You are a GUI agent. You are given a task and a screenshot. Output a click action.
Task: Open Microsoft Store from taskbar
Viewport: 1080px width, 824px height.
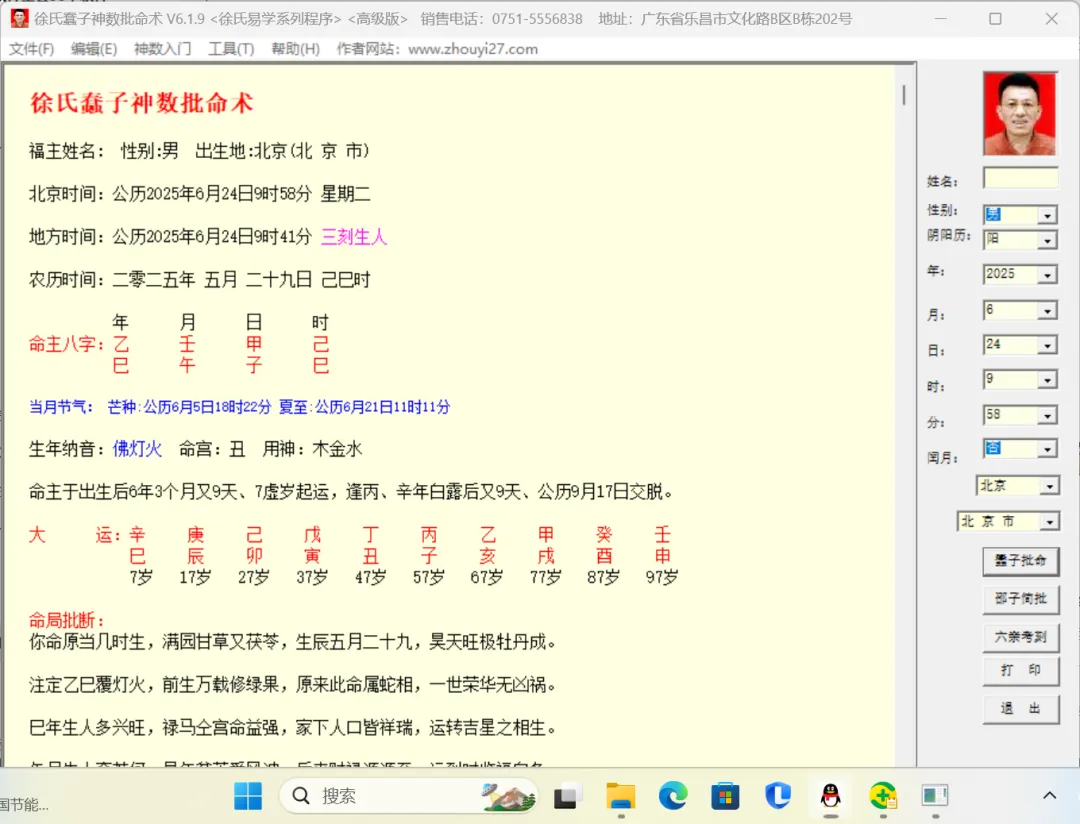725,796
